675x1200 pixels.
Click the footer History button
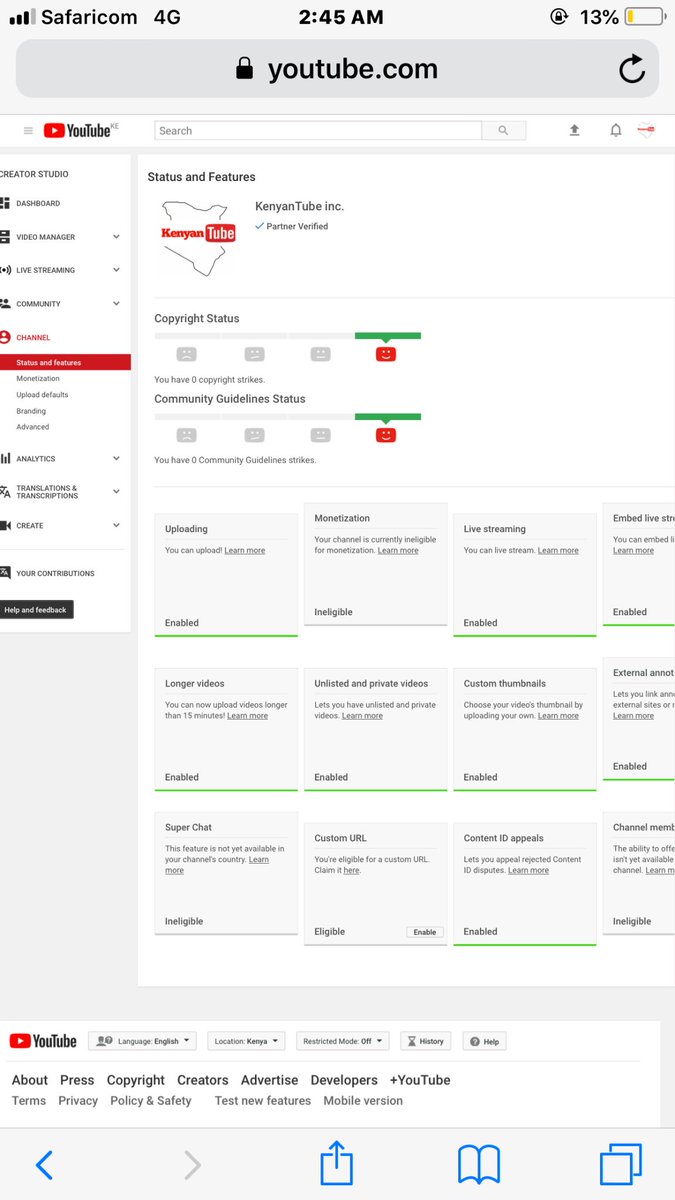(x=426, y=1041)
